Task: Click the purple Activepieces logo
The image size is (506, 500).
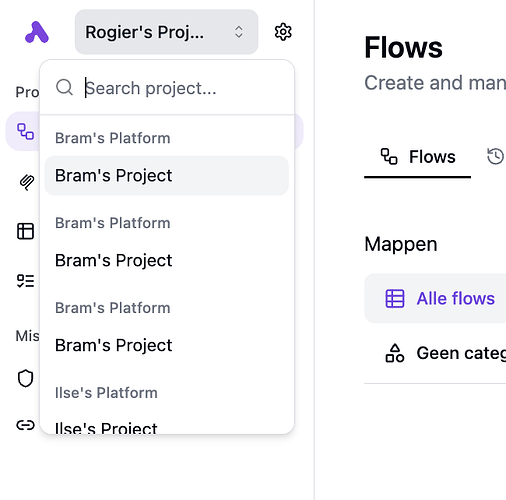Action: click(37, 32)
